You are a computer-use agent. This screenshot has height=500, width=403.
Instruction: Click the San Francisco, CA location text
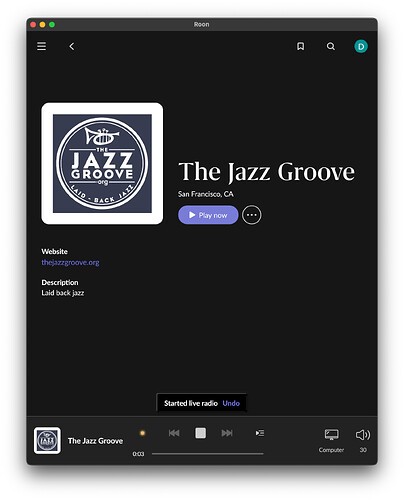[206, 194]
